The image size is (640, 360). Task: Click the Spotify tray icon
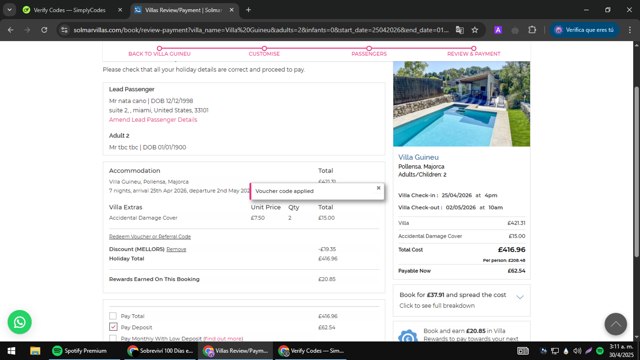(600, 351)
